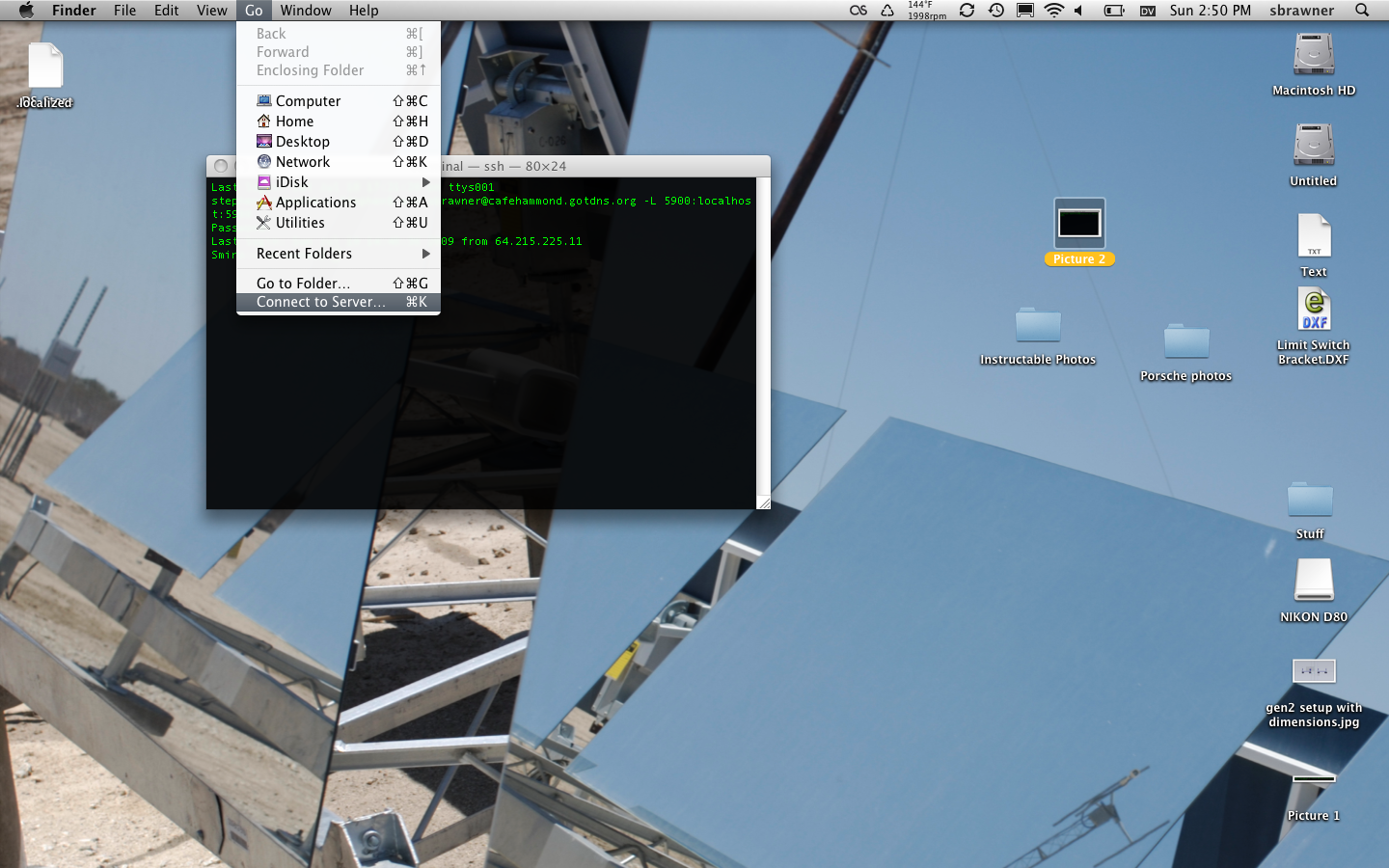Open the Window menu
Image resolution: width=1389 pixels, height=868 pixels.
306,11
